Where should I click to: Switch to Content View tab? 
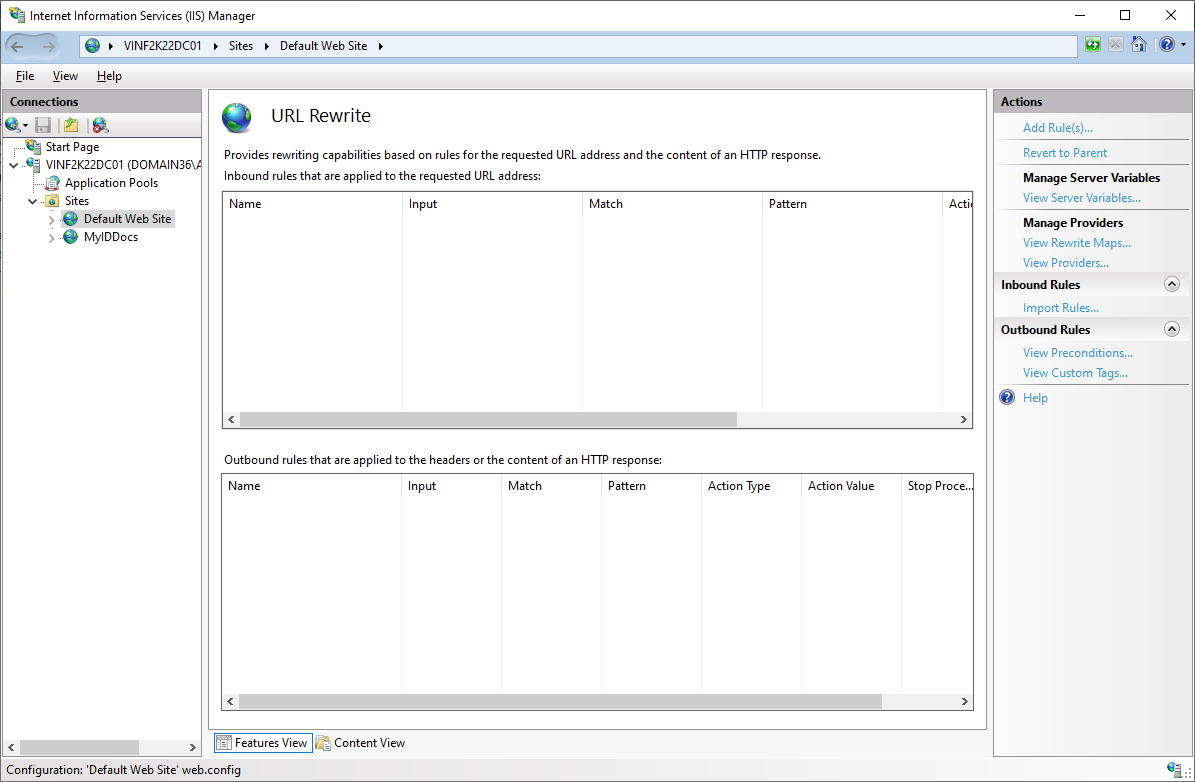[x=360, y=743]
